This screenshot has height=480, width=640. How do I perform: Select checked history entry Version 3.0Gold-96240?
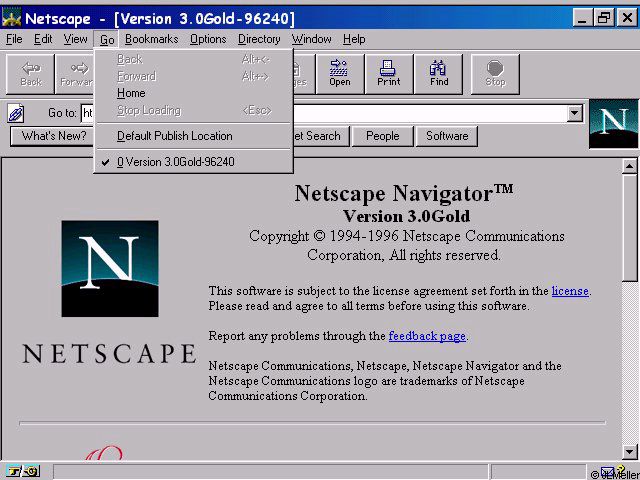(193, 162)
